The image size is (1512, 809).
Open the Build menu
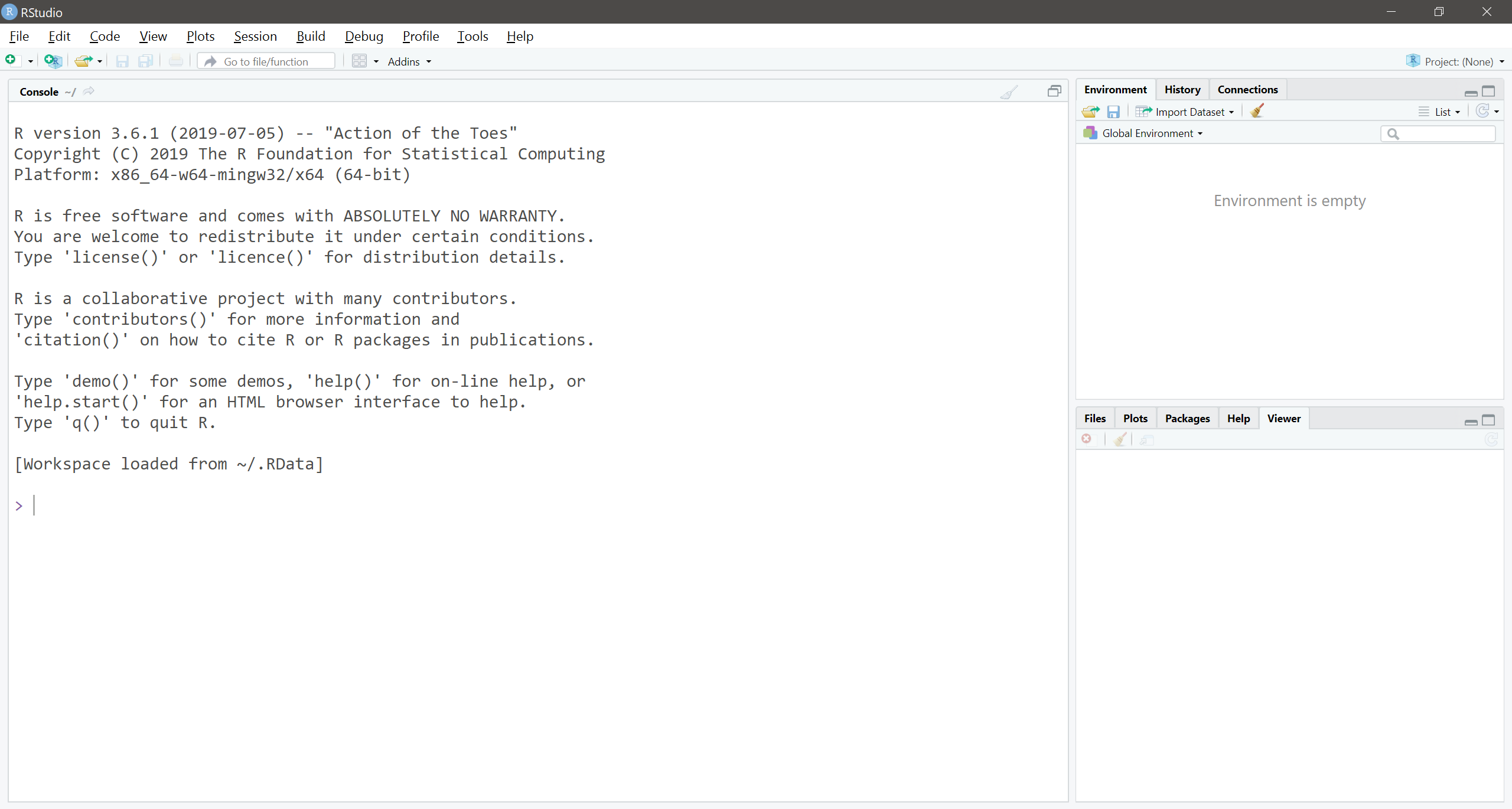311,36
